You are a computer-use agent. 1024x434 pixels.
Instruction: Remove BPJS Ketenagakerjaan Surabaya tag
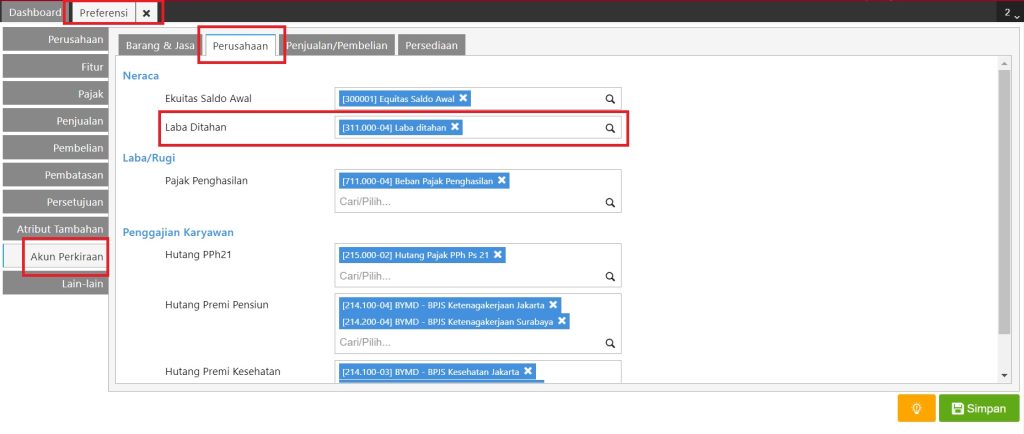[x=562, y=321]
